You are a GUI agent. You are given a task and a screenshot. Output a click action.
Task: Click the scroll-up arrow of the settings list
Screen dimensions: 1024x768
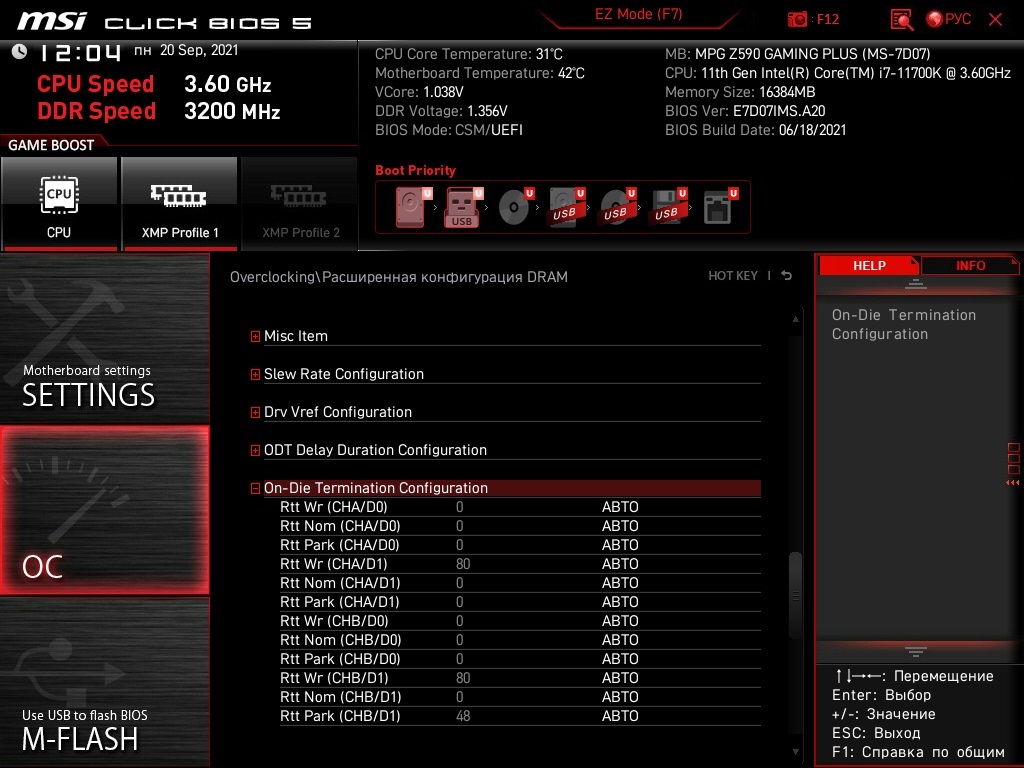[x=795, y=319]
